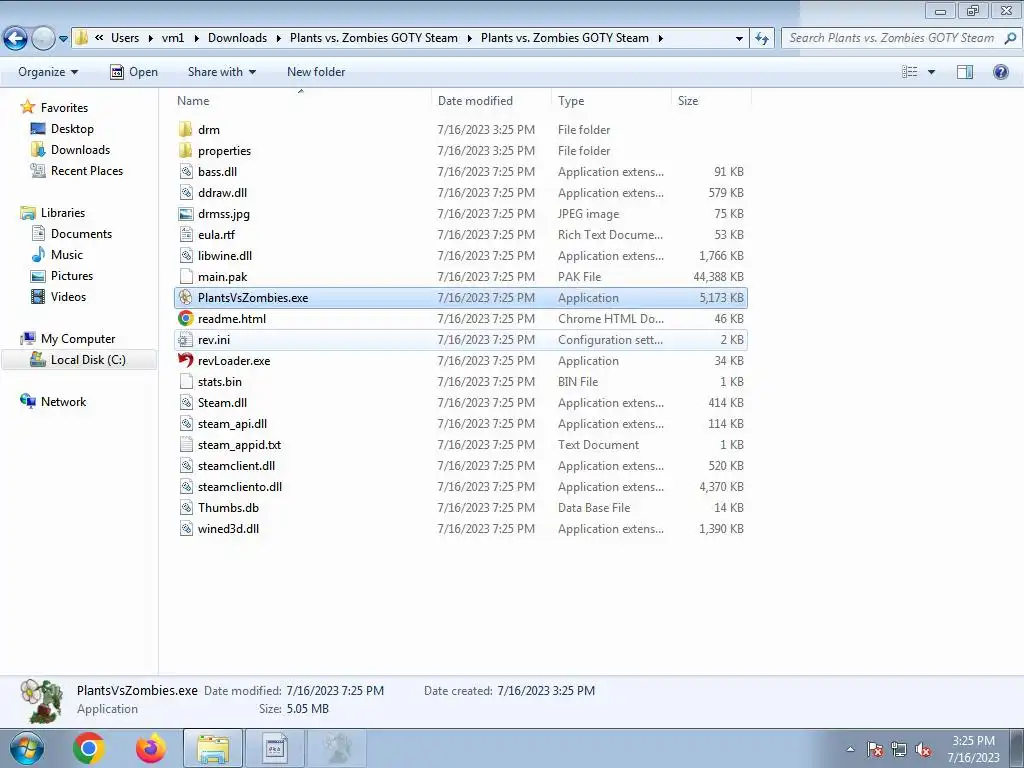Click the Open toolbar button
Viewport: 1024px width, 768px height.
(x=134, y=72)
